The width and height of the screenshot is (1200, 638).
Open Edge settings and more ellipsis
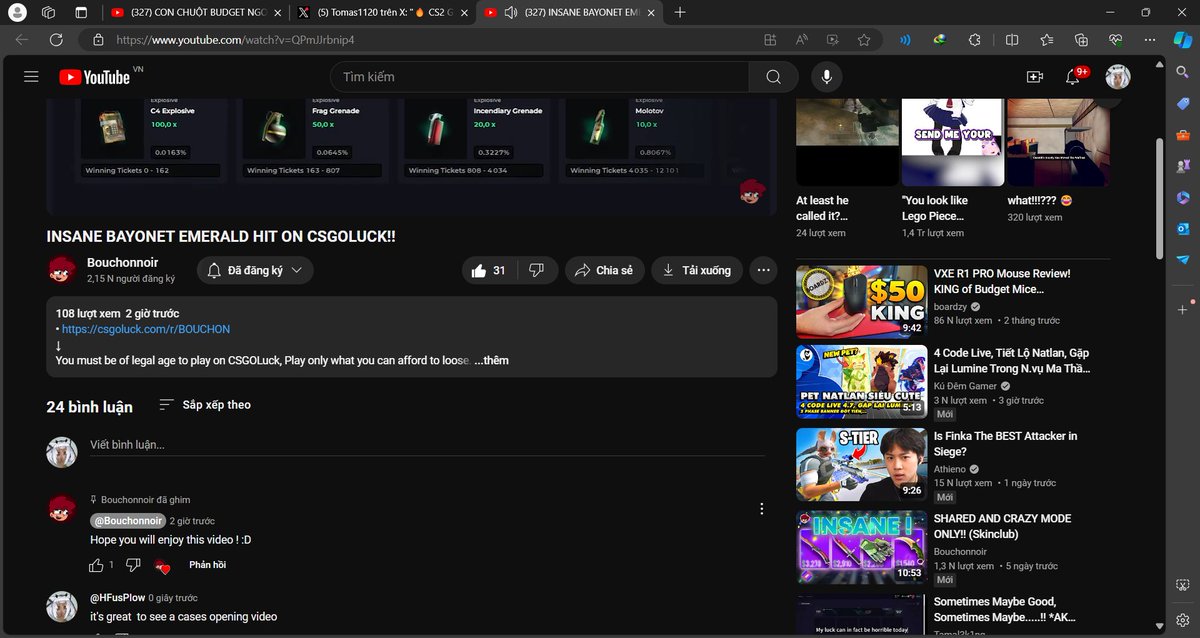[1150, 40]
